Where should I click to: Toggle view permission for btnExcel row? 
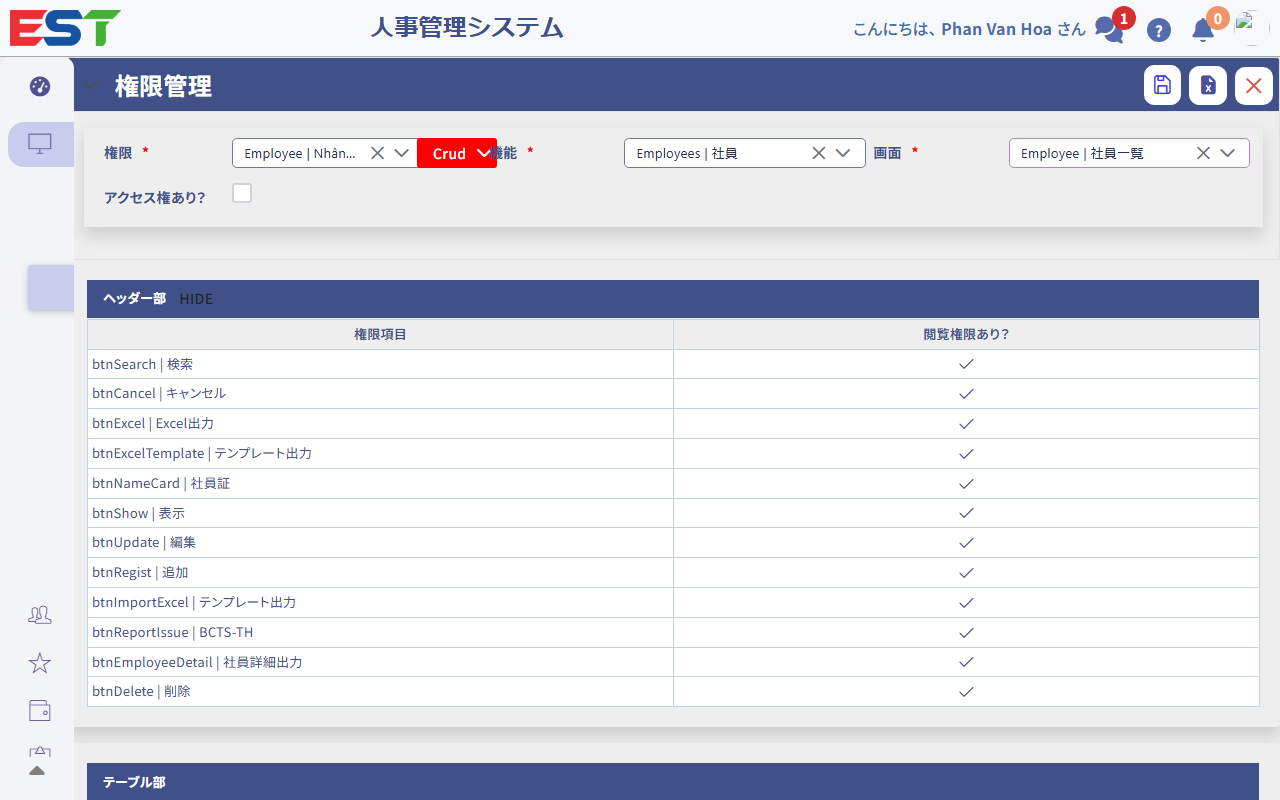click(966, 424)
